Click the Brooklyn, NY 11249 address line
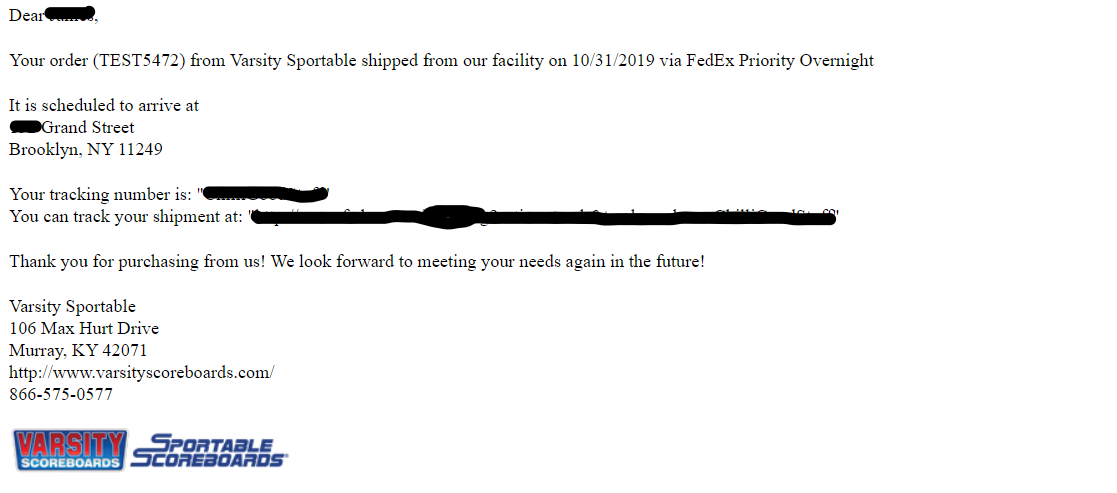1117x493 pixels. click(85, 150)
